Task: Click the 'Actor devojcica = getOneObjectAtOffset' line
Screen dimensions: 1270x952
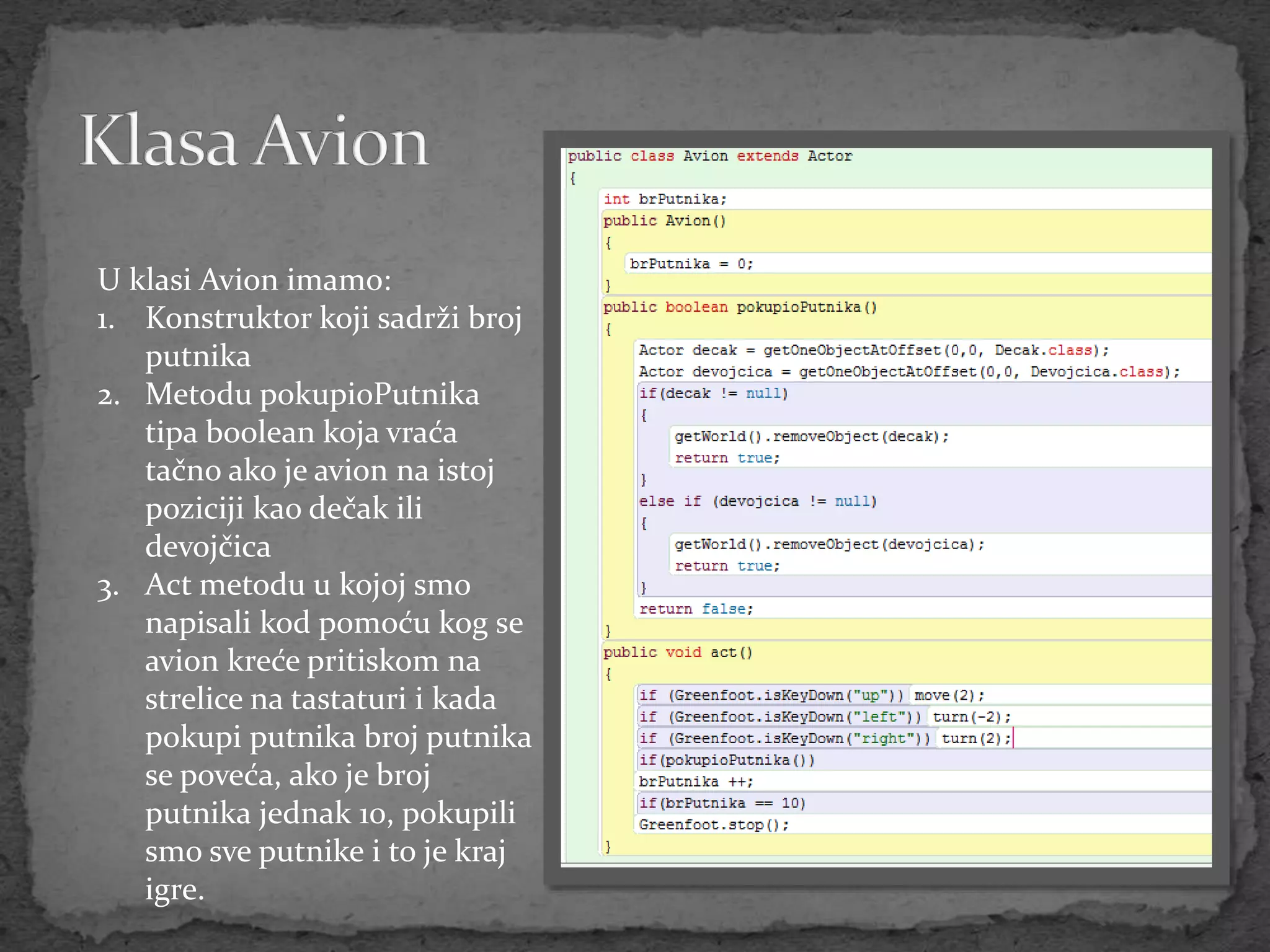Action: click(908, 372)
